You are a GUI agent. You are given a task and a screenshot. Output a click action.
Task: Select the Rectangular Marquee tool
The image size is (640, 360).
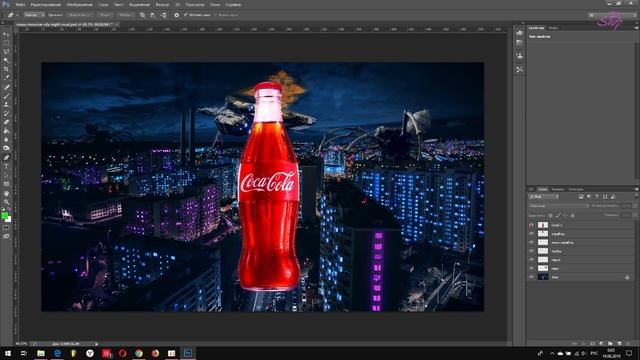point(6,43)
